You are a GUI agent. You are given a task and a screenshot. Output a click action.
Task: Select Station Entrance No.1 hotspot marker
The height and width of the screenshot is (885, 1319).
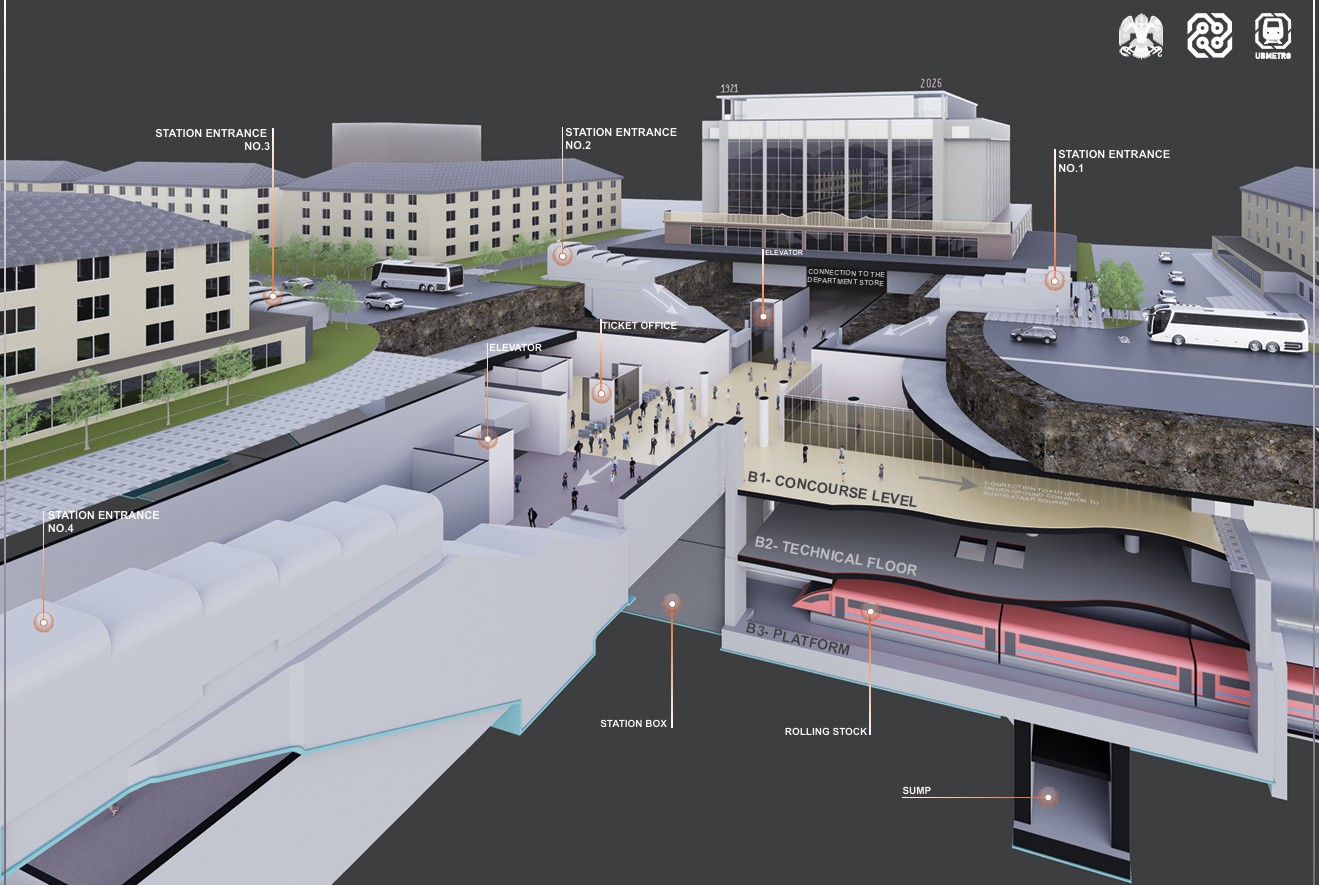pos(1054,281)
